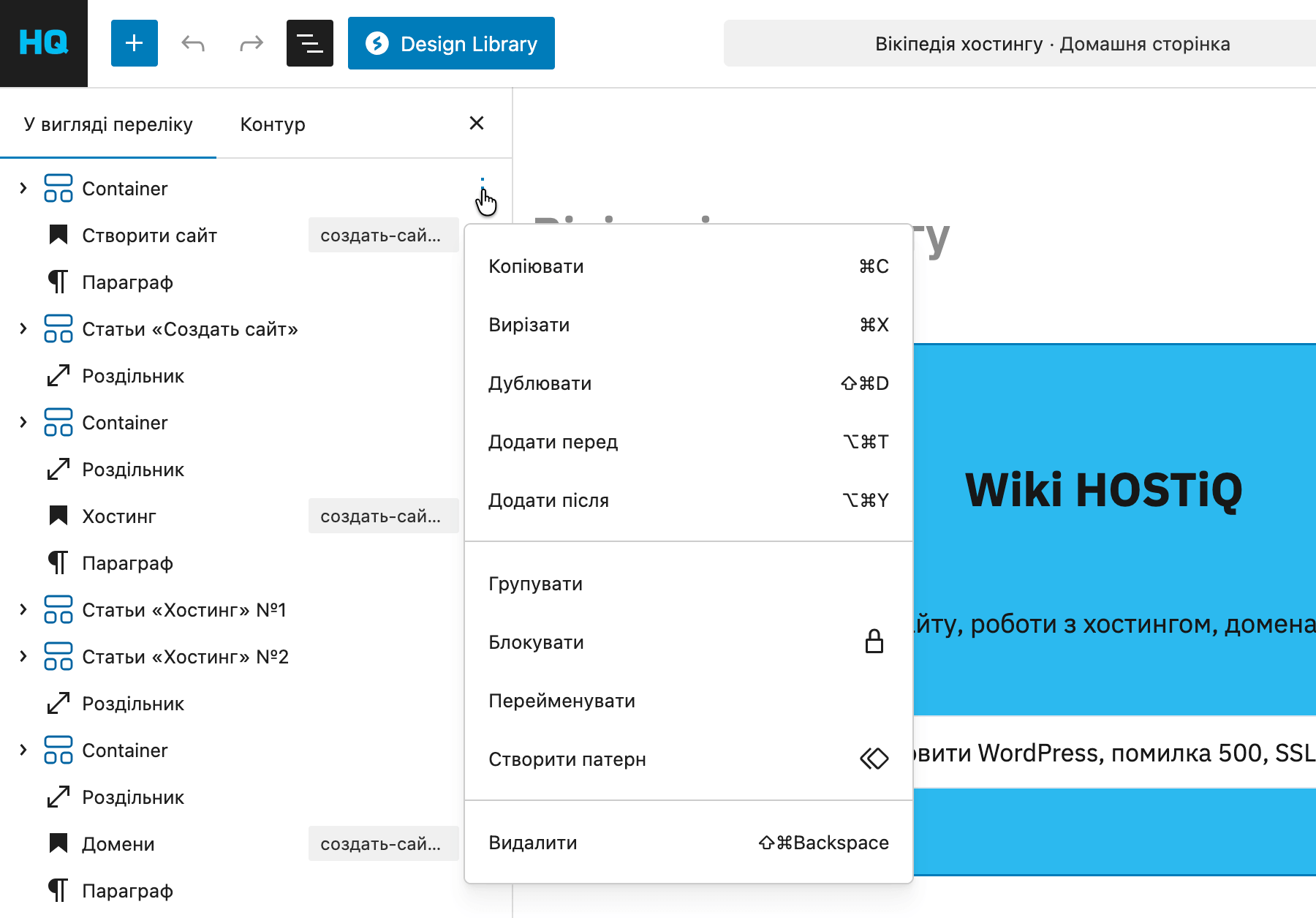Click the pattern diamond icon beside Створити патерн
Viewport: 1316px width, 918px height.
coord(874,759)
